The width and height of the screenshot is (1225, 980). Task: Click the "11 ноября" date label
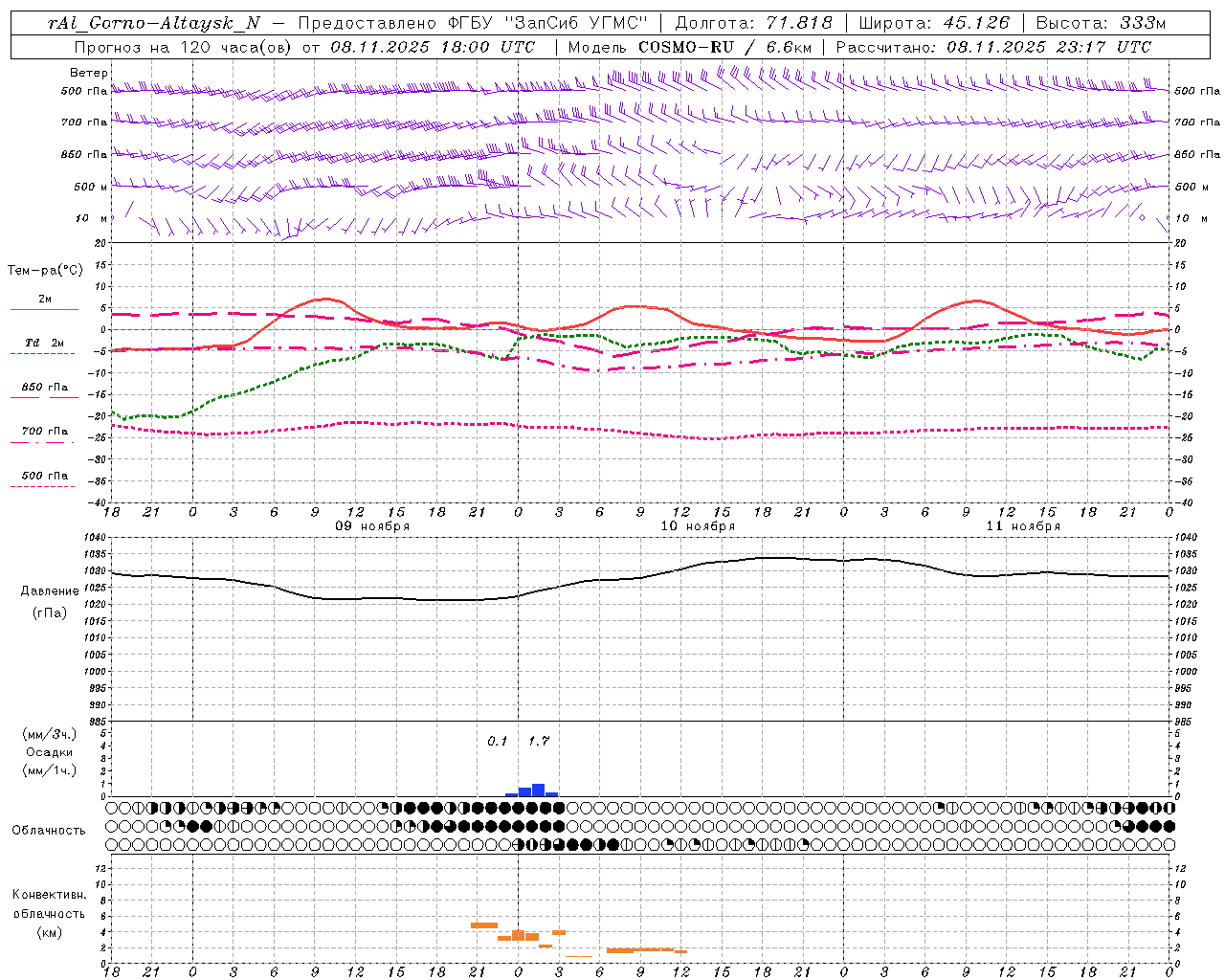point(1024,526)
